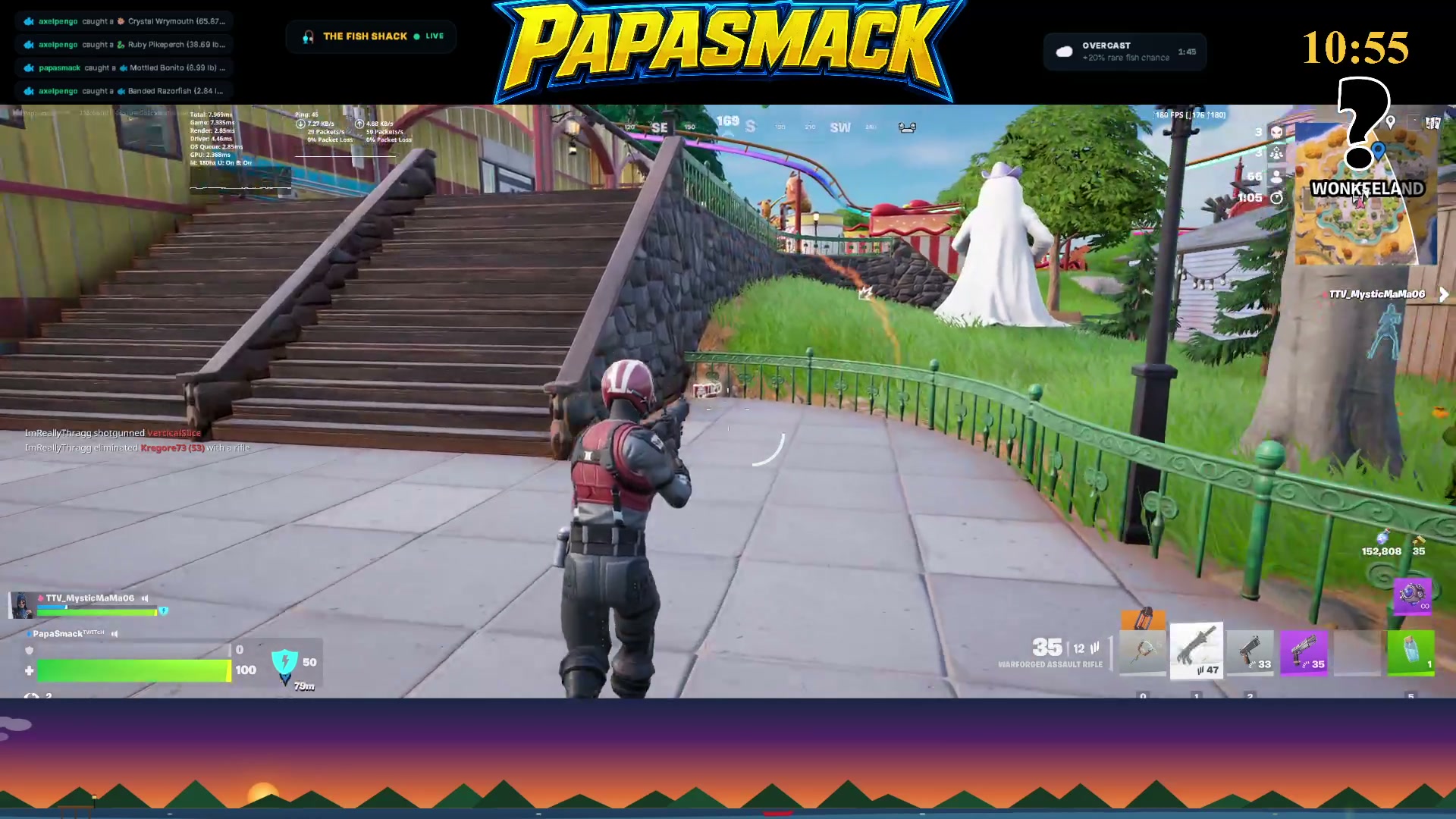The image size is (1456, 819).
Task: Click the players remaining icon
Action: [1277, 177]
